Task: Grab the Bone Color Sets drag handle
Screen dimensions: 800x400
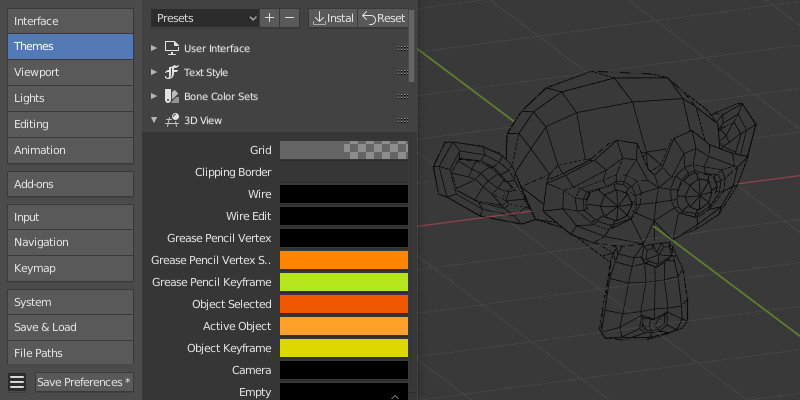Action: [x=403, y=96]
